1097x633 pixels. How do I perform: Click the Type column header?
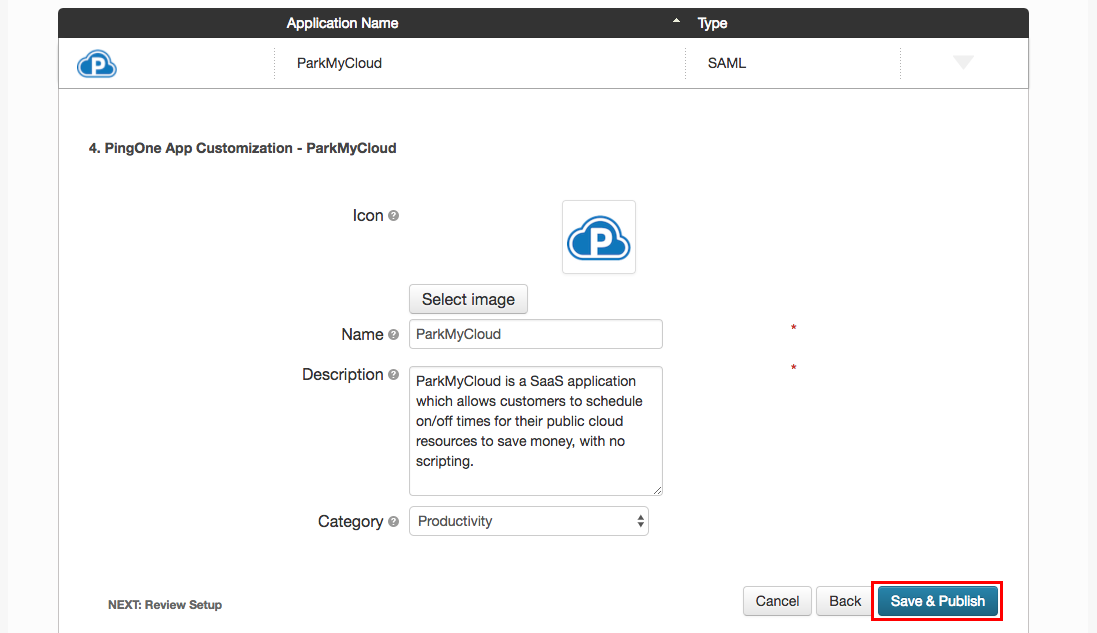coord(712,23)
